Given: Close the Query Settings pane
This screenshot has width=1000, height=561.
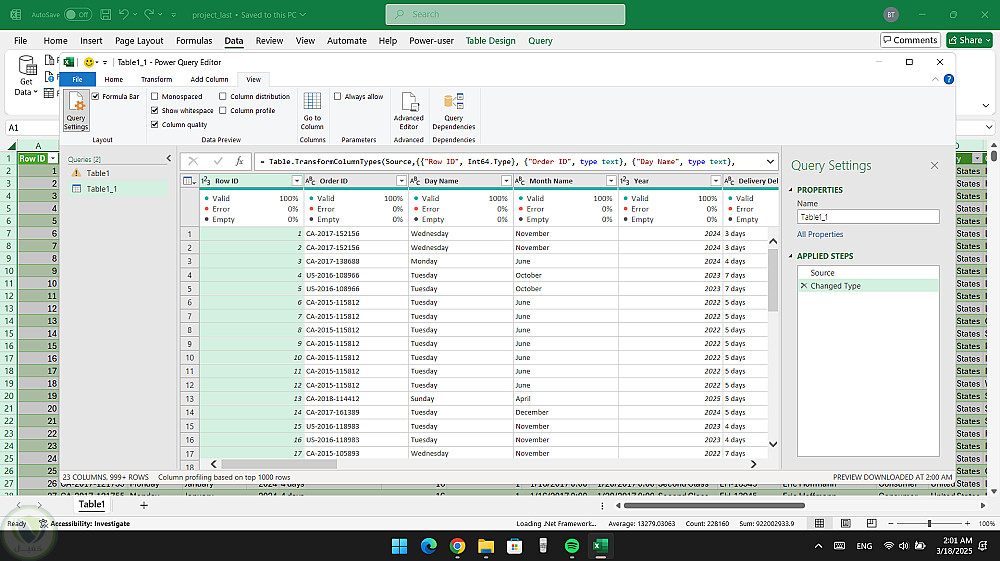Looking at the screenshot, I should click(934, 166).
